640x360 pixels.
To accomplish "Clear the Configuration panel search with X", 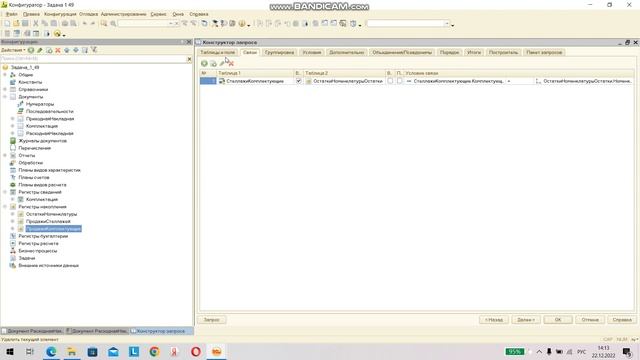I will pyautogui.click(x=189, y=59).
